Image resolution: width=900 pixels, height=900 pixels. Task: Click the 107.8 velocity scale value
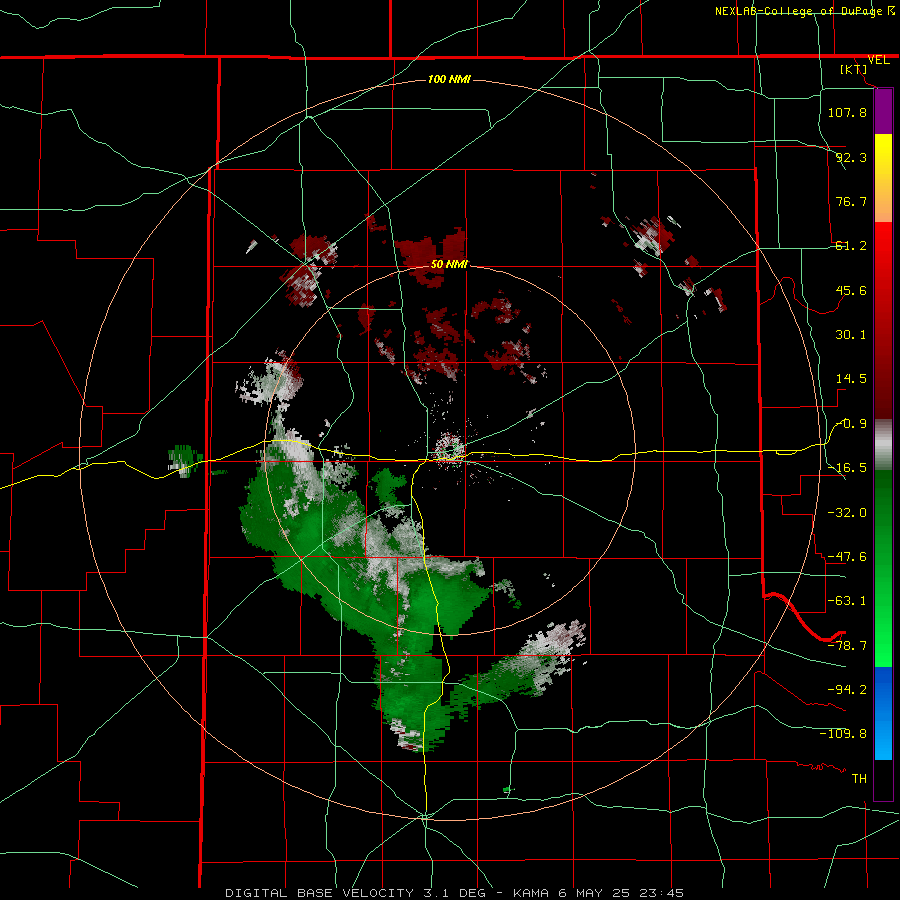tap(847, 112)
